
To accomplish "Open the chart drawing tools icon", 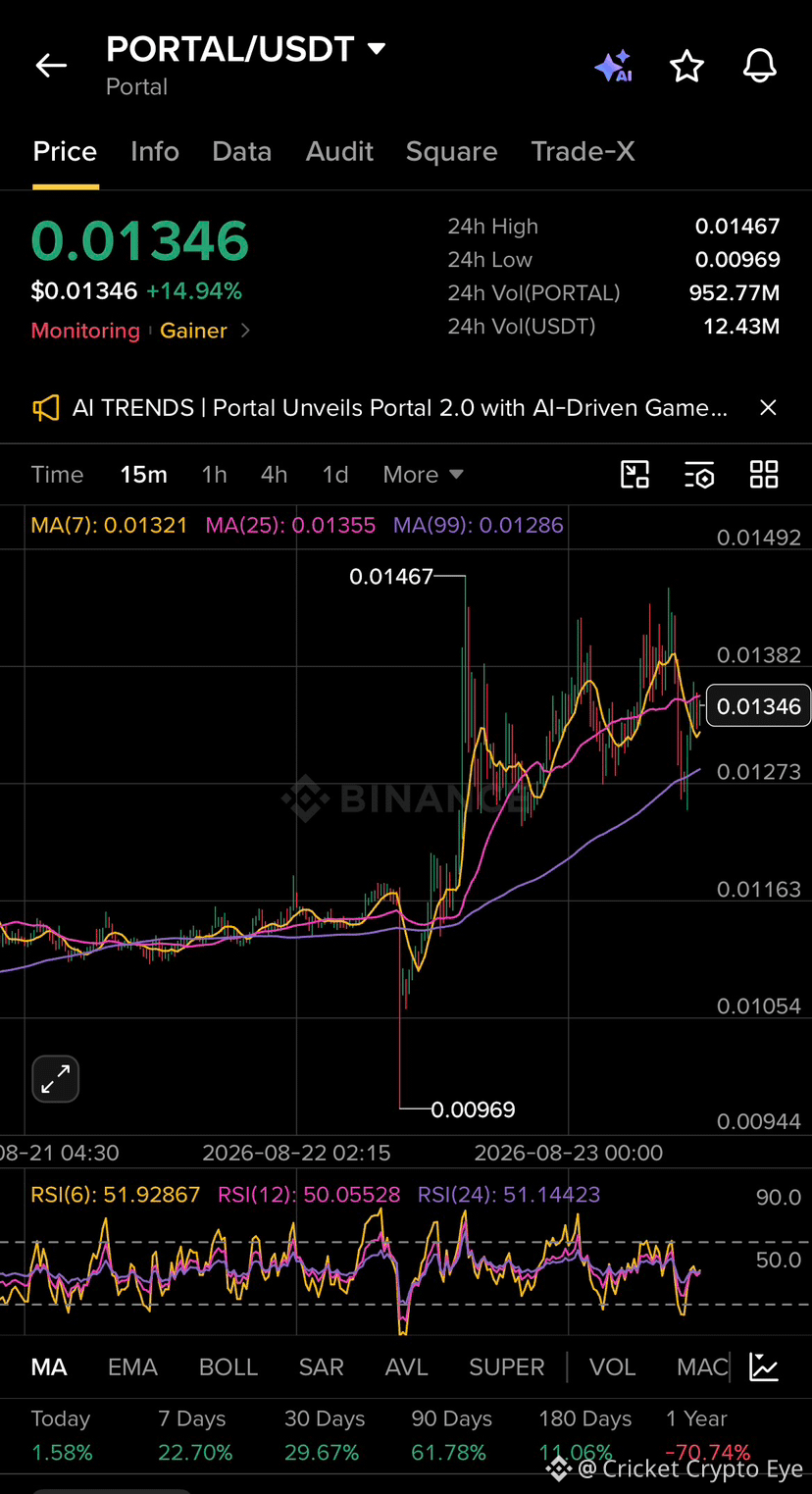I will pyautogui.click(x=635, y=475).
